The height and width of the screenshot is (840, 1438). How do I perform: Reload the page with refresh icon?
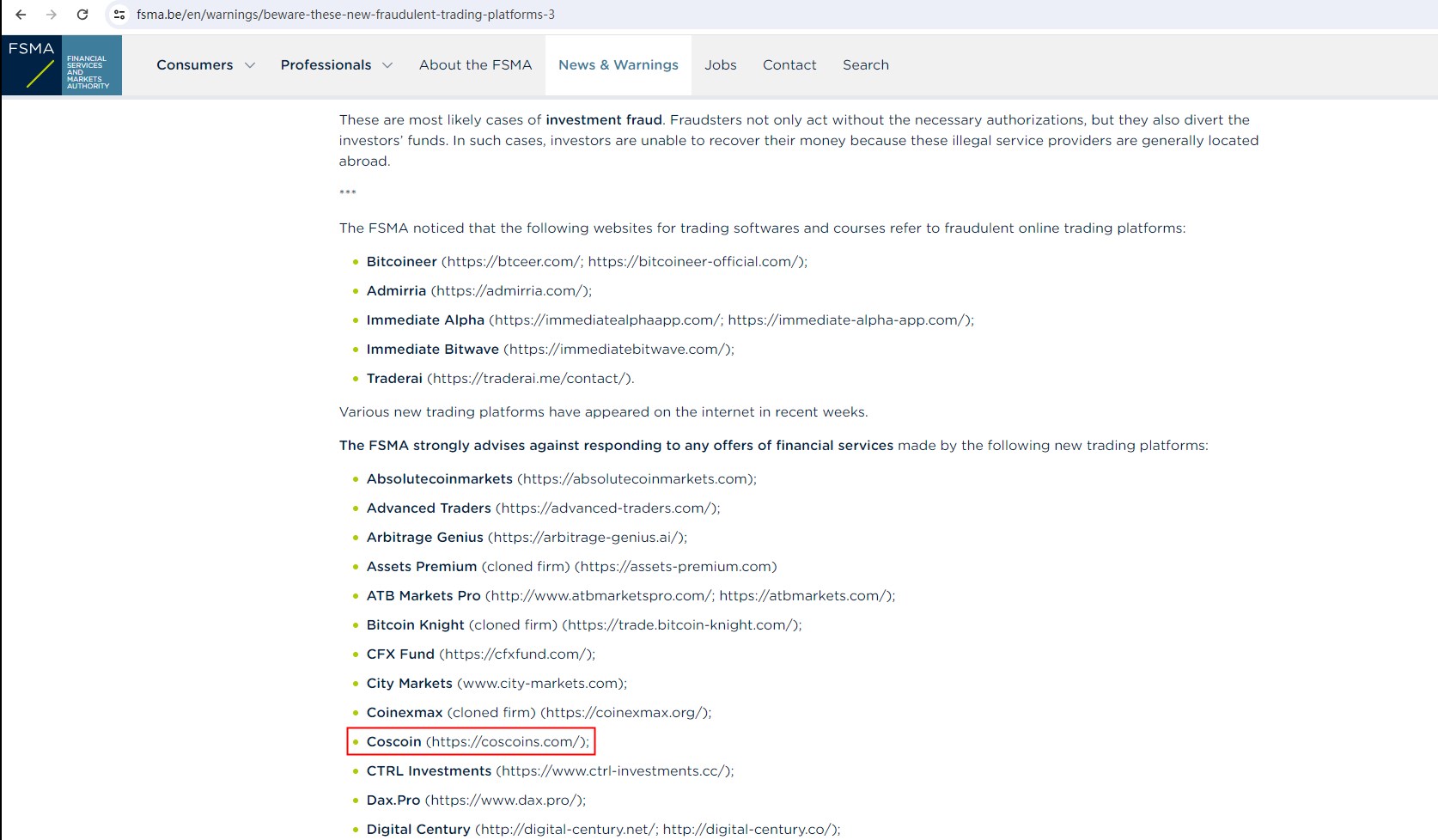tap(82, 15)
